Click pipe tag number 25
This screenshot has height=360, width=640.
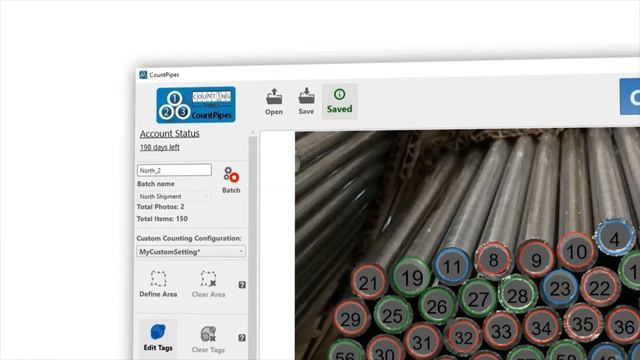coord(393,315)
